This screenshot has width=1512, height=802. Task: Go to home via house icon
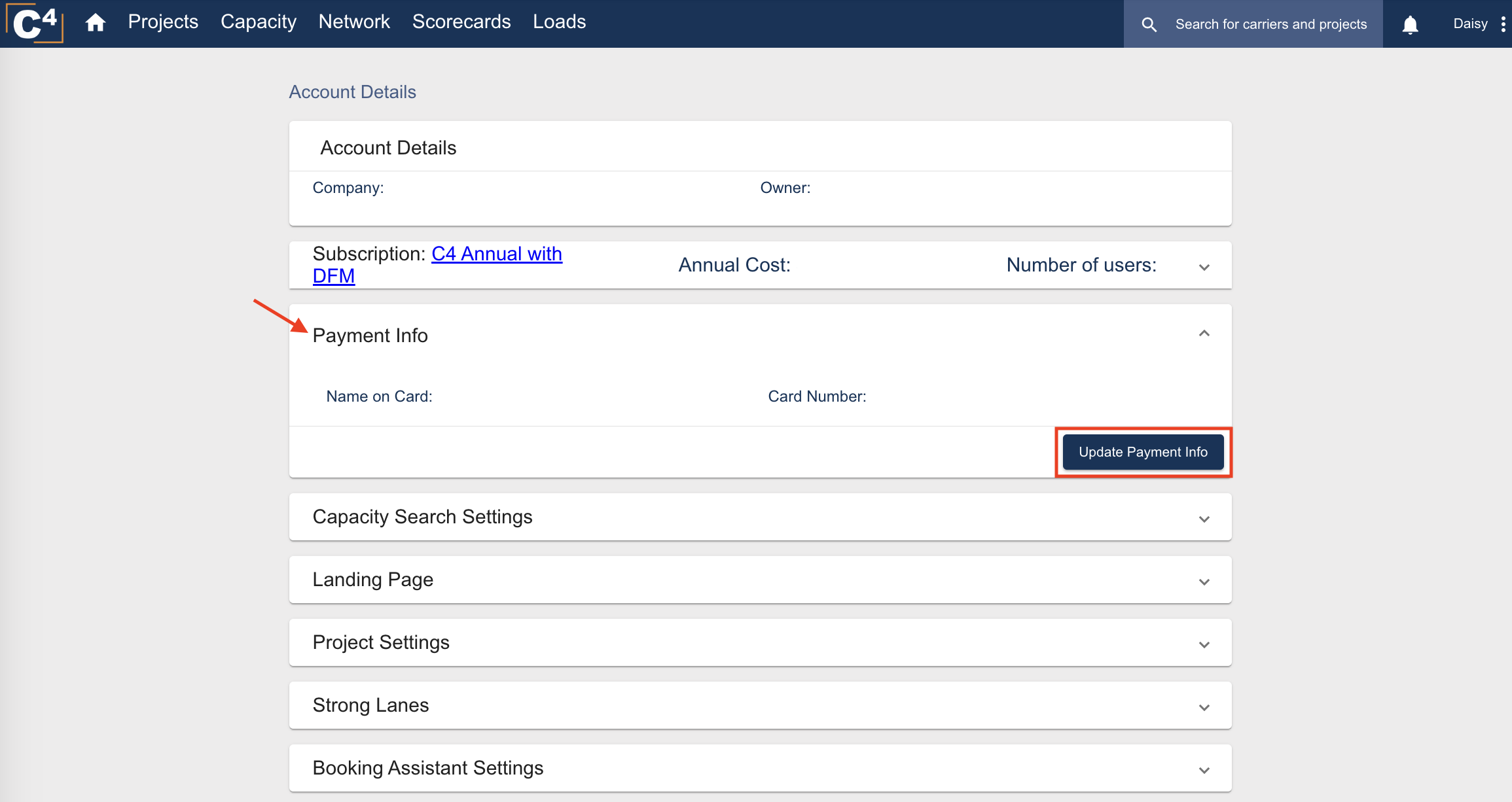[x=96, y=23]
